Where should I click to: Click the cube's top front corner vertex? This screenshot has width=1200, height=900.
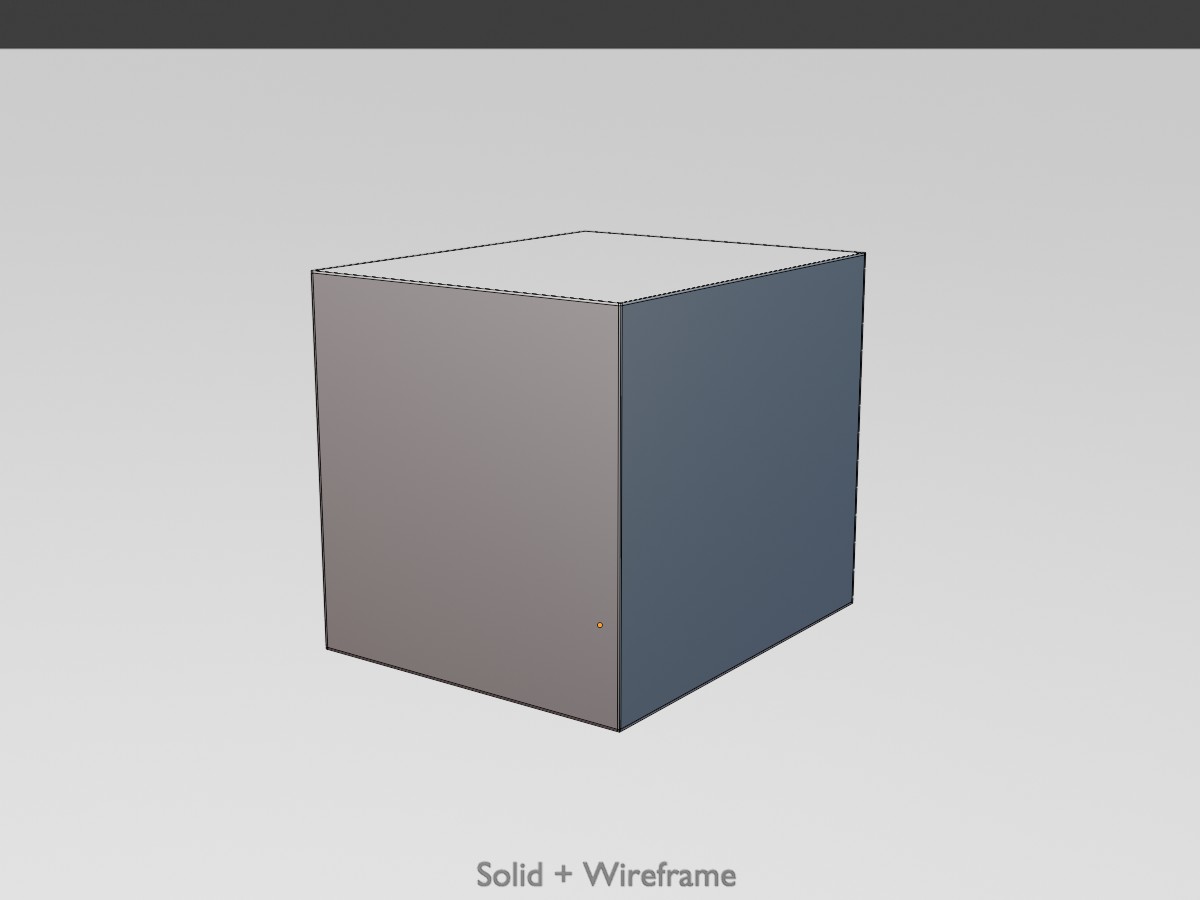[619, 303]
